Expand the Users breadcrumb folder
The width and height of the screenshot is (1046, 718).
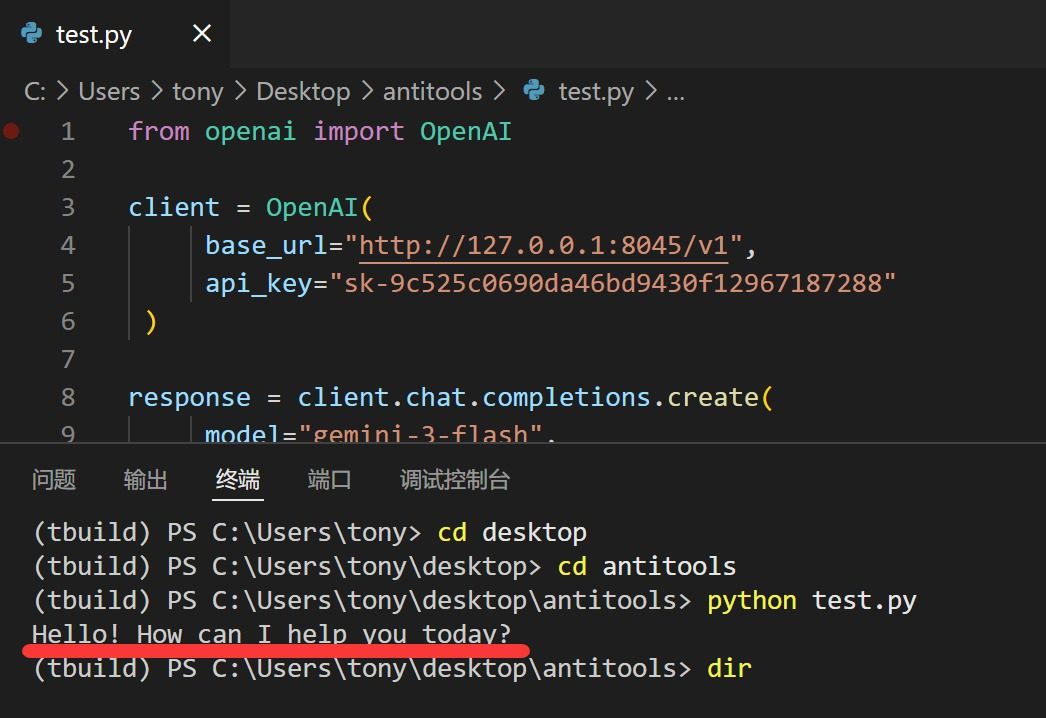pos(109,92)
